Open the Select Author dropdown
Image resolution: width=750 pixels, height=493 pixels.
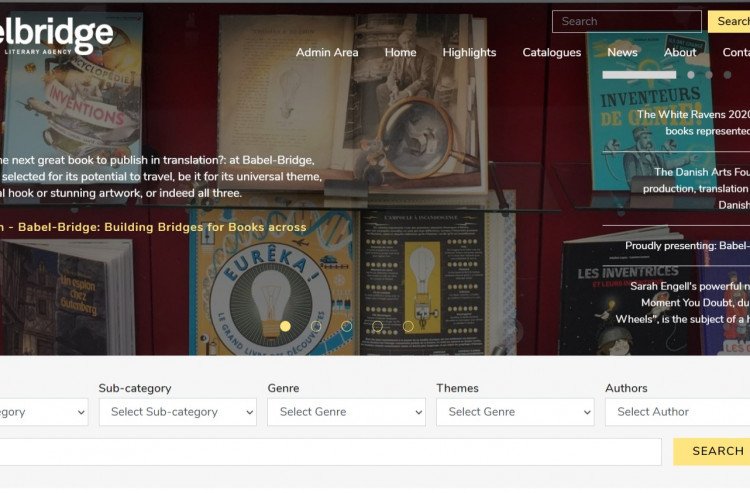[x=677, y=412]
